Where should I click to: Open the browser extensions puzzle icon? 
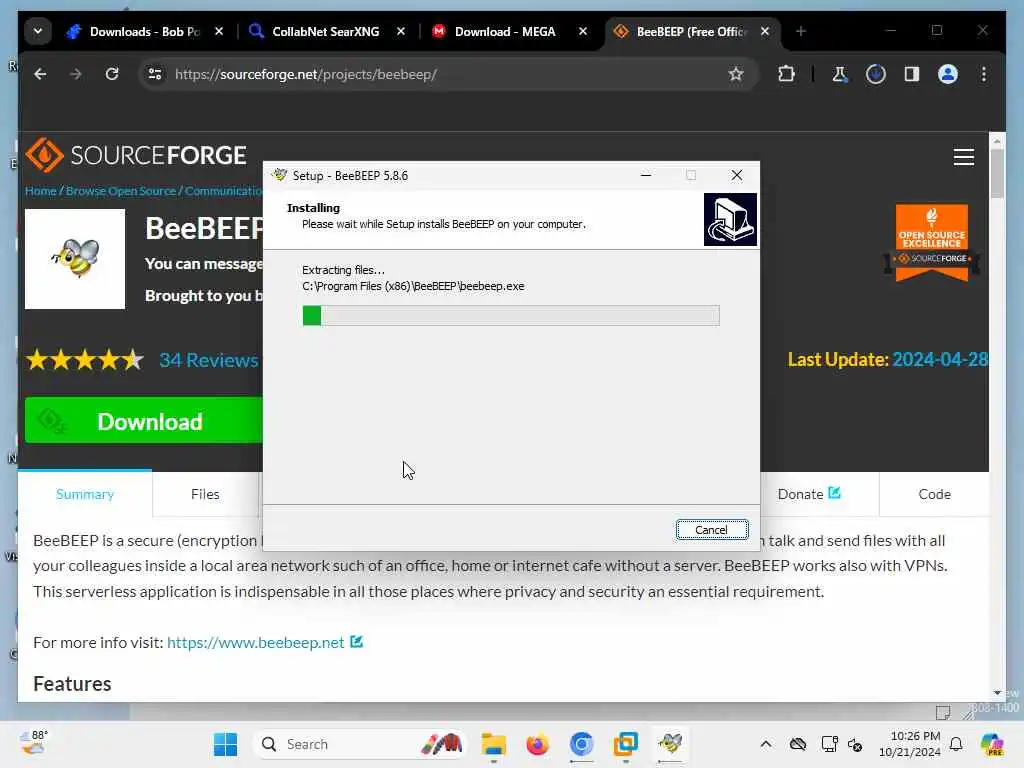pyautogui.click(x=786, y=74)
